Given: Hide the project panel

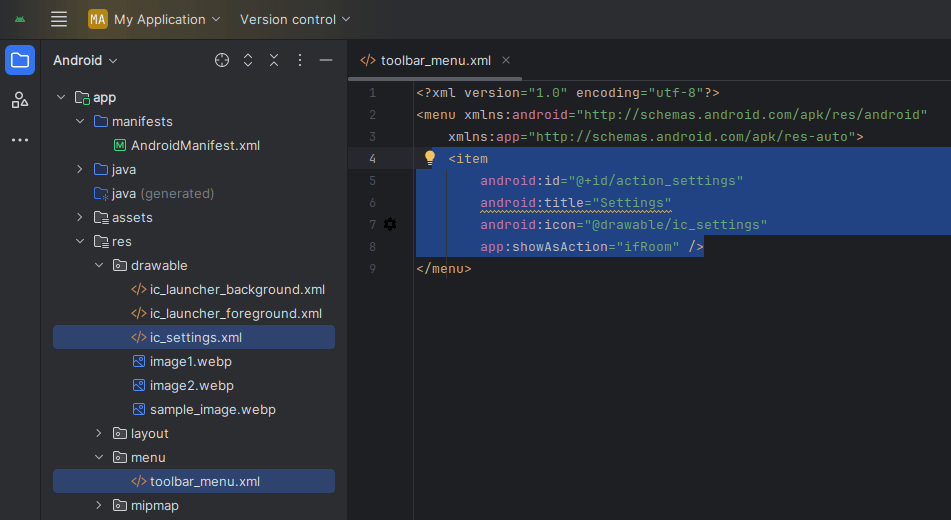Looking at the screenshot, I should (326, 60).
